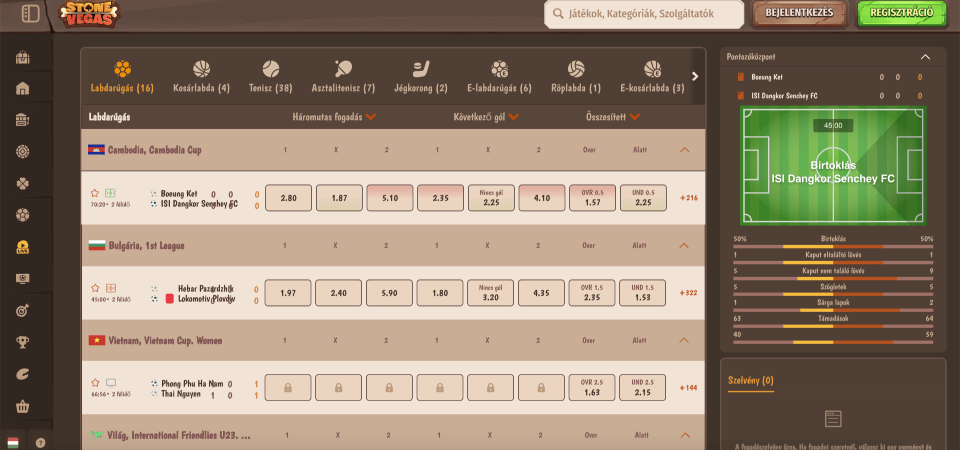The width and height of the screenshot is (960, 450).
Task: Toggle the sidebar panel icon
Action: pos(30,13)
